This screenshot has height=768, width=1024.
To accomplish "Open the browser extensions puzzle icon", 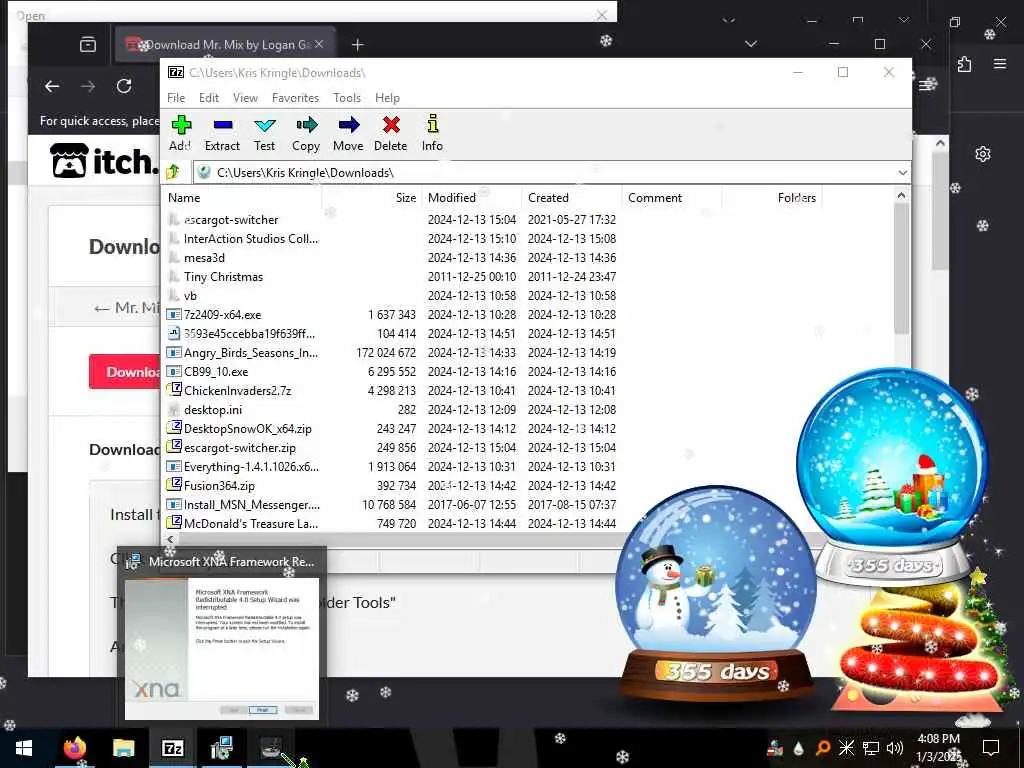I will point(965,64).
